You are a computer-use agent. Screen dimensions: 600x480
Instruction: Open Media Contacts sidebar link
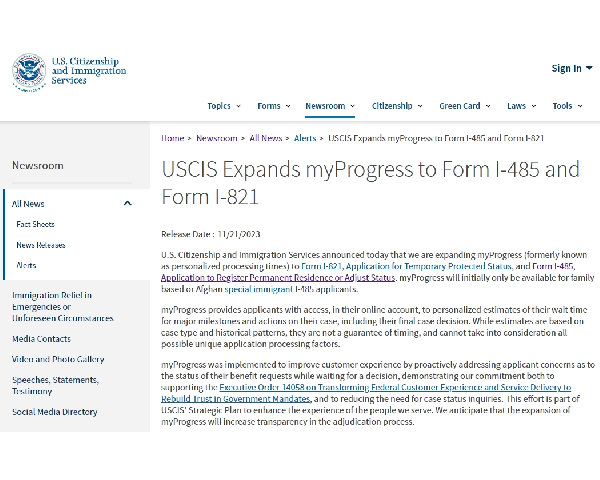41,339
